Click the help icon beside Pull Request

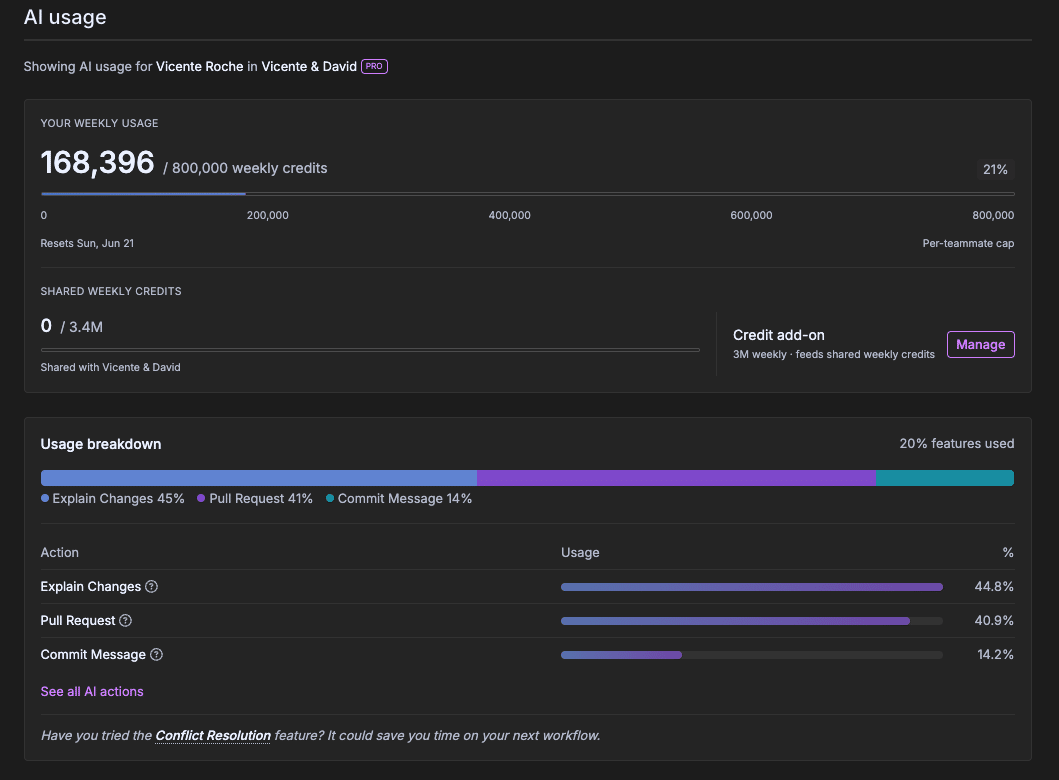(126, 620)
